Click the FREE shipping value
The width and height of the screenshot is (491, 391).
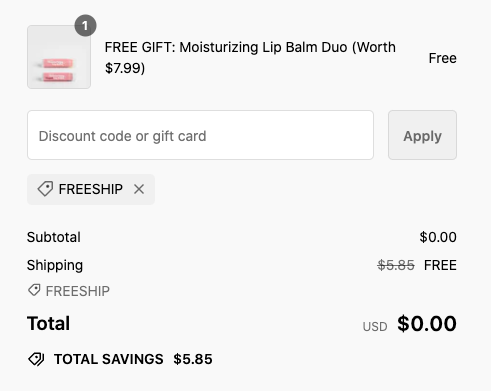tap(440, 265)
